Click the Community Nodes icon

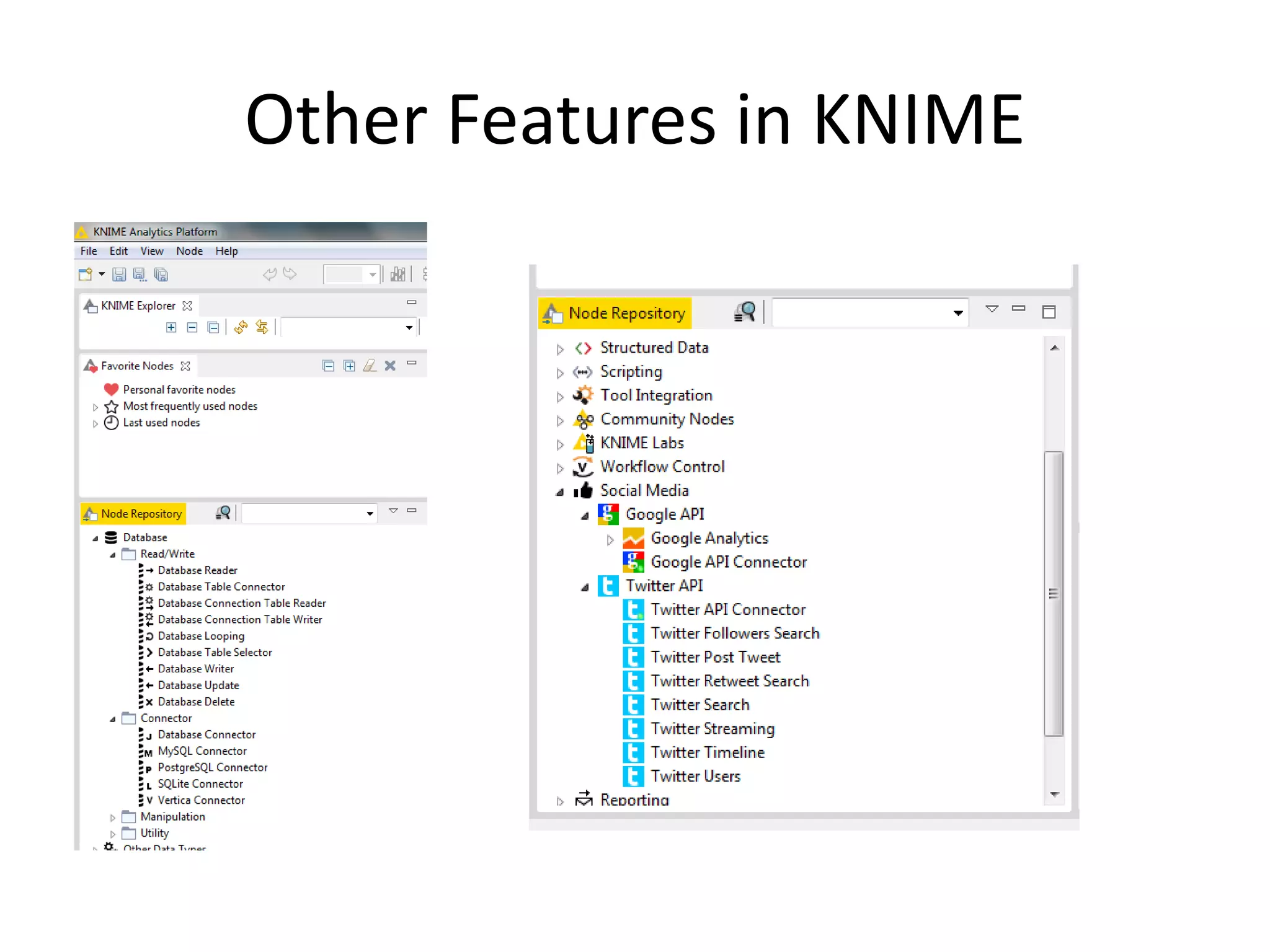584,420
